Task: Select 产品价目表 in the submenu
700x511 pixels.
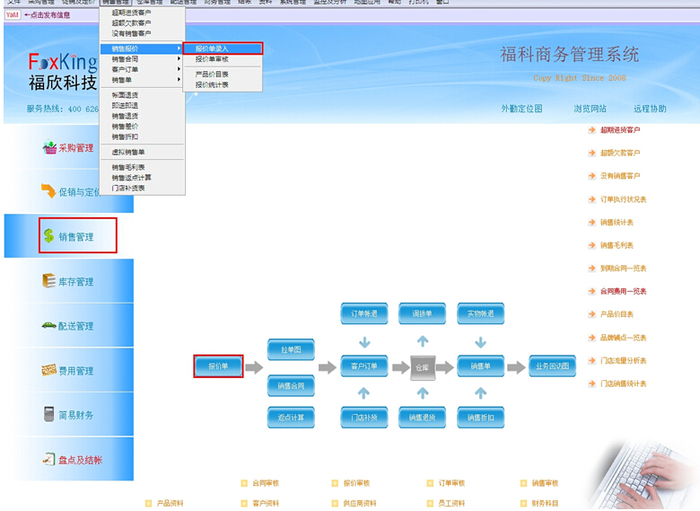Action: pos(211,74)
